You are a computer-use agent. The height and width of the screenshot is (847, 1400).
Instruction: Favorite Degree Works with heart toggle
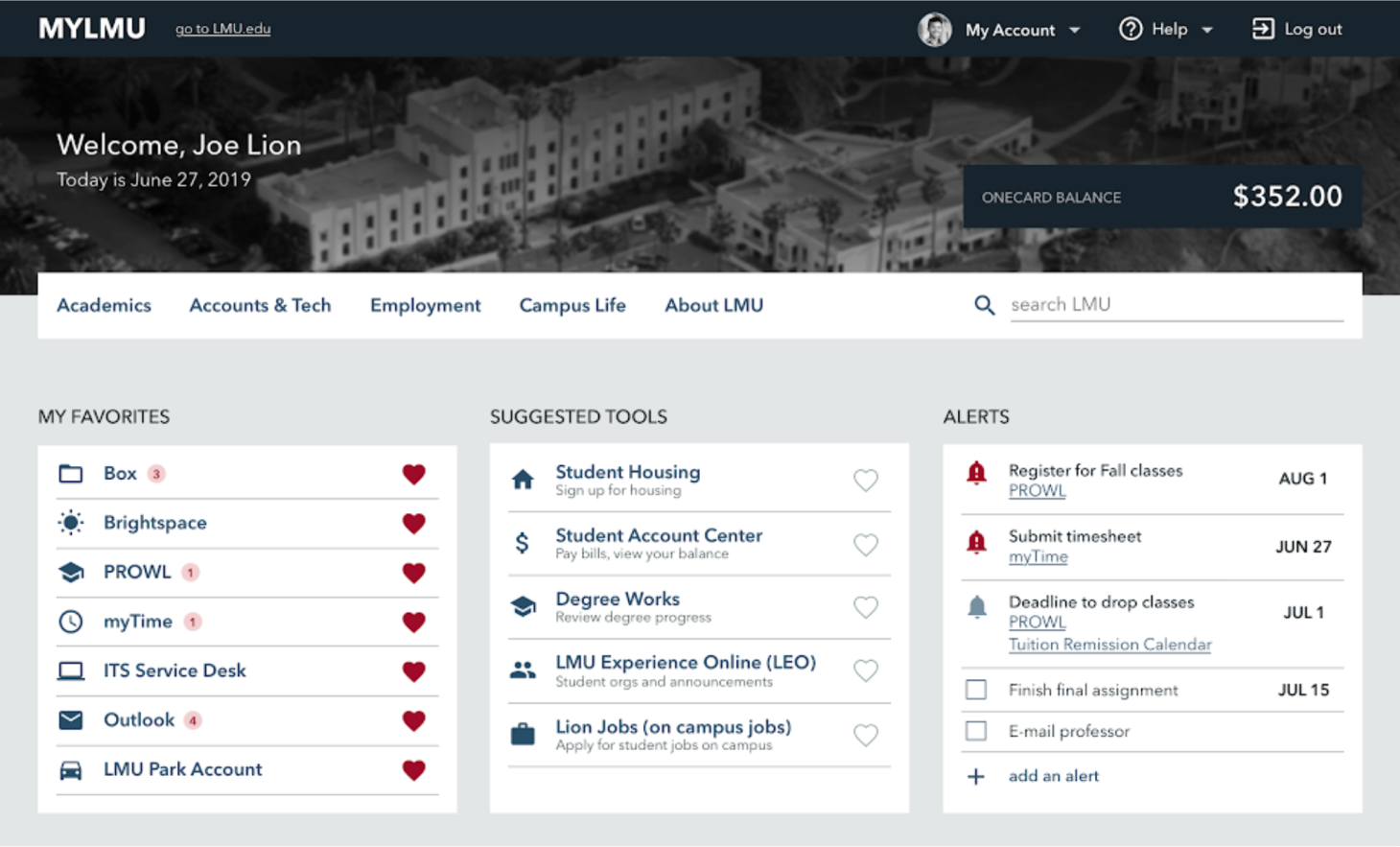click(x=866, y=607)
